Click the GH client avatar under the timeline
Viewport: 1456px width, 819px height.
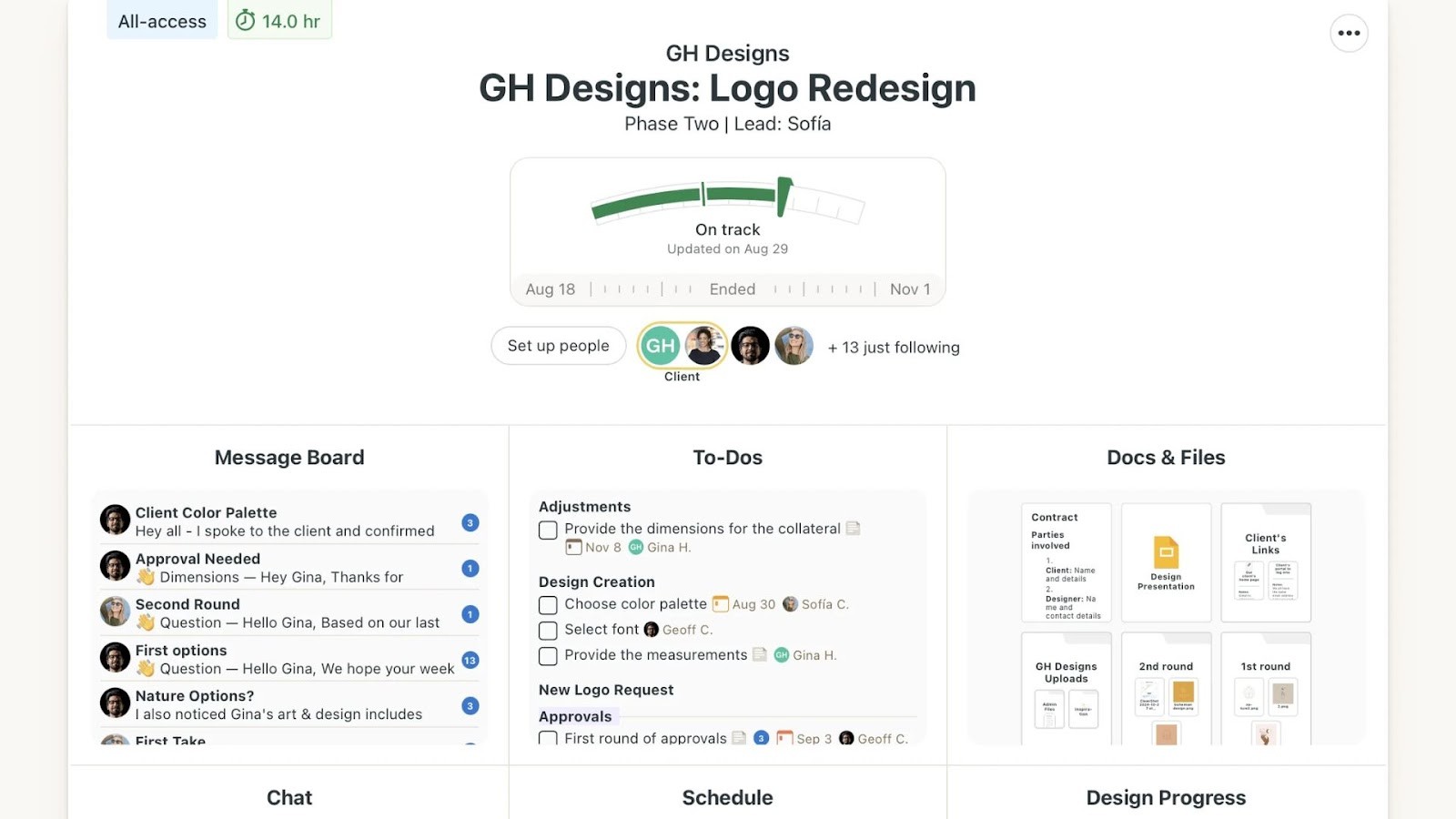coord(660,345)
